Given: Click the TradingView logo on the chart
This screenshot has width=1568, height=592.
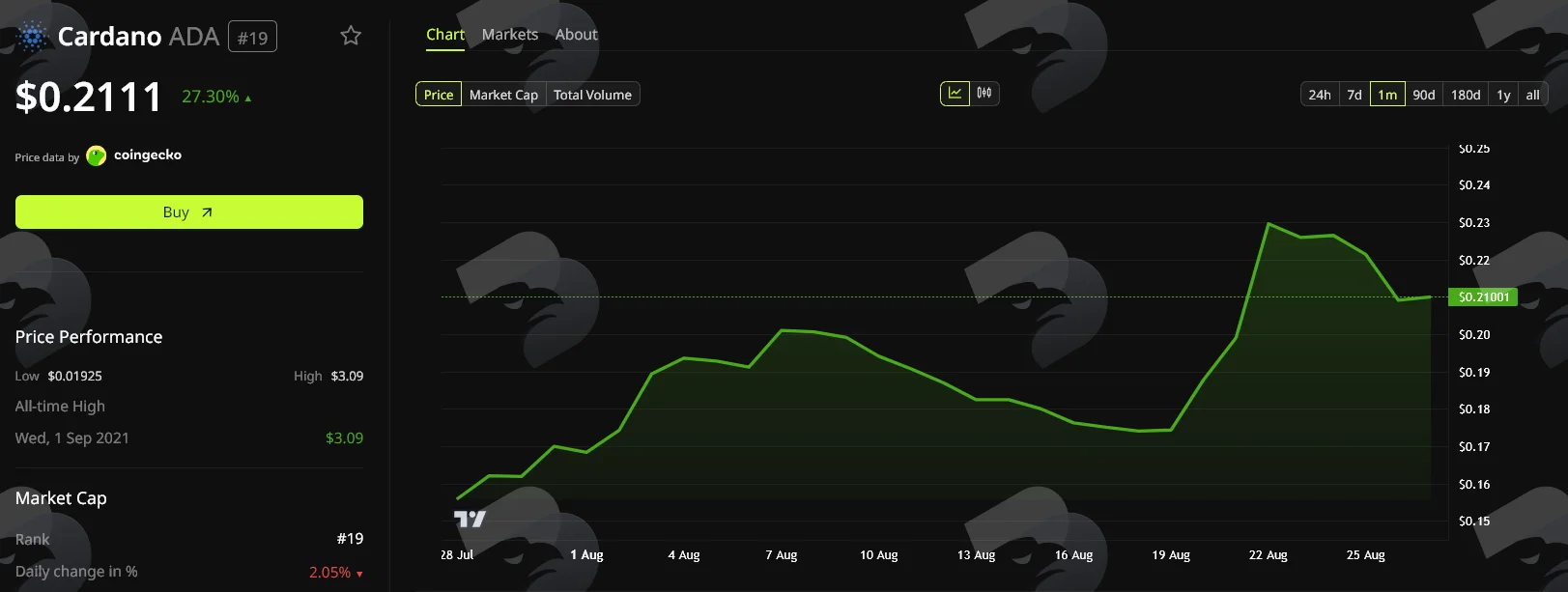Looking at the screenshot, I should coord(470,519).
